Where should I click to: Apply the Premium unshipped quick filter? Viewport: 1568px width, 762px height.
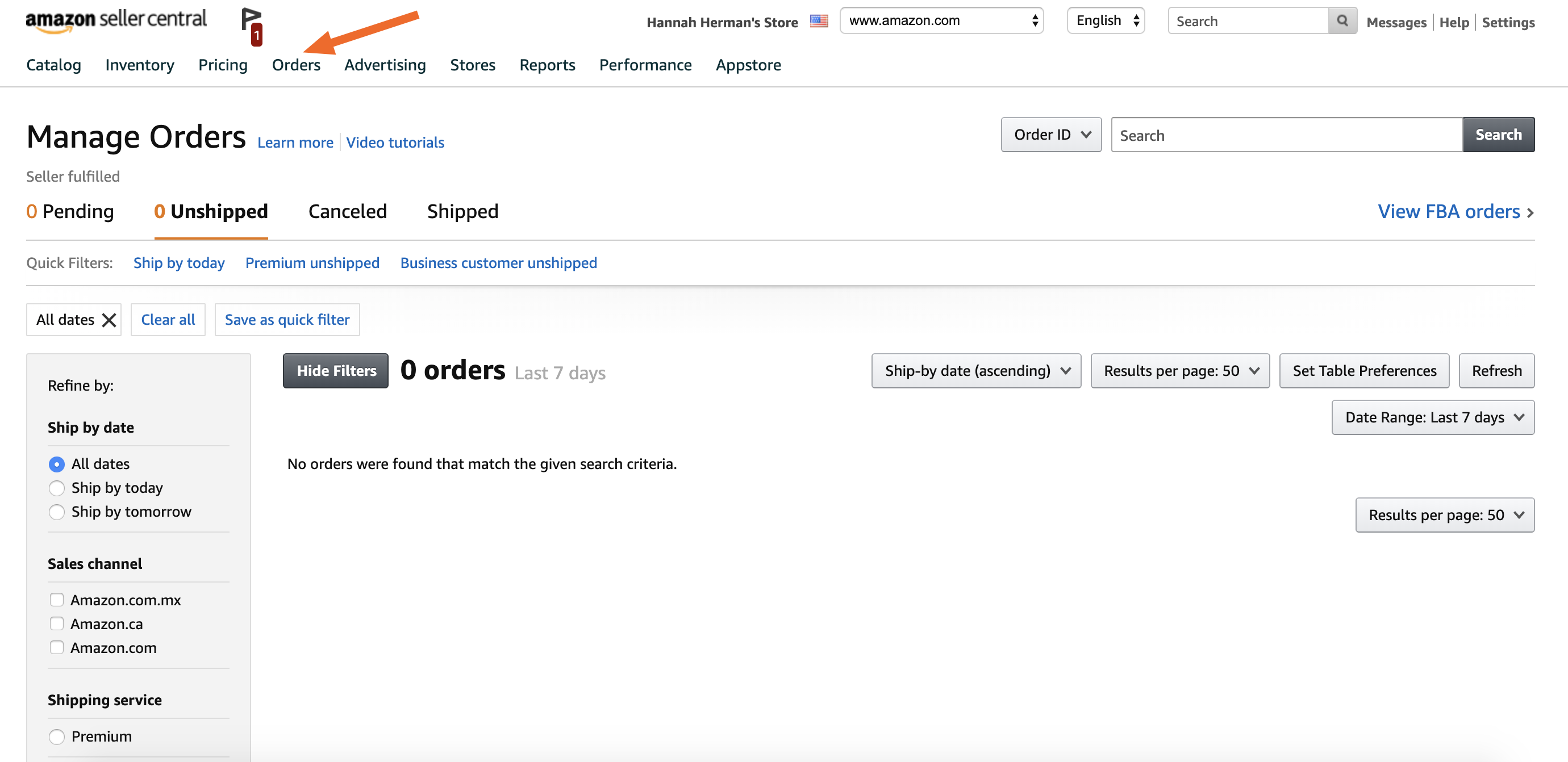312,263
